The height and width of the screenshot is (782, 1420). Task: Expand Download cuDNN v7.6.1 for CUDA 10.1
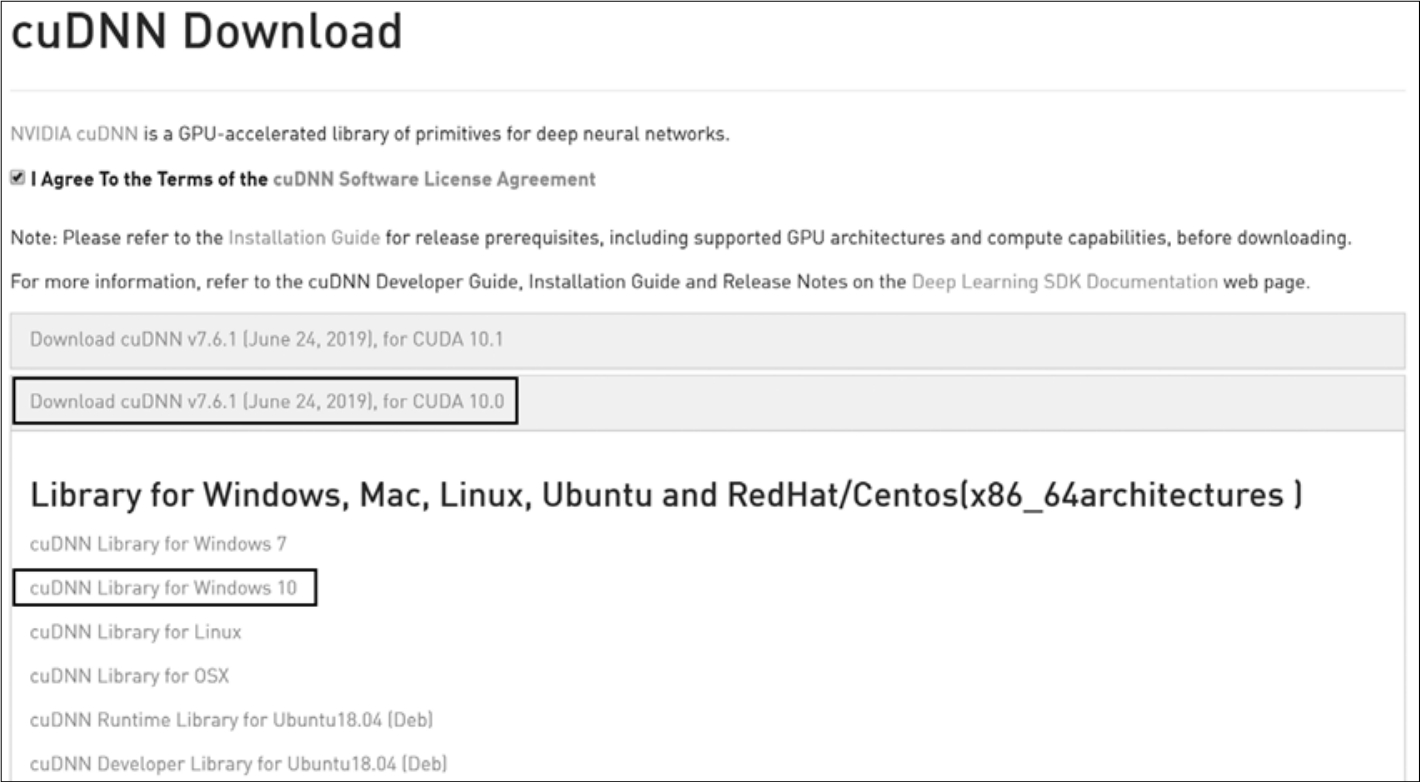click(266, 339)
